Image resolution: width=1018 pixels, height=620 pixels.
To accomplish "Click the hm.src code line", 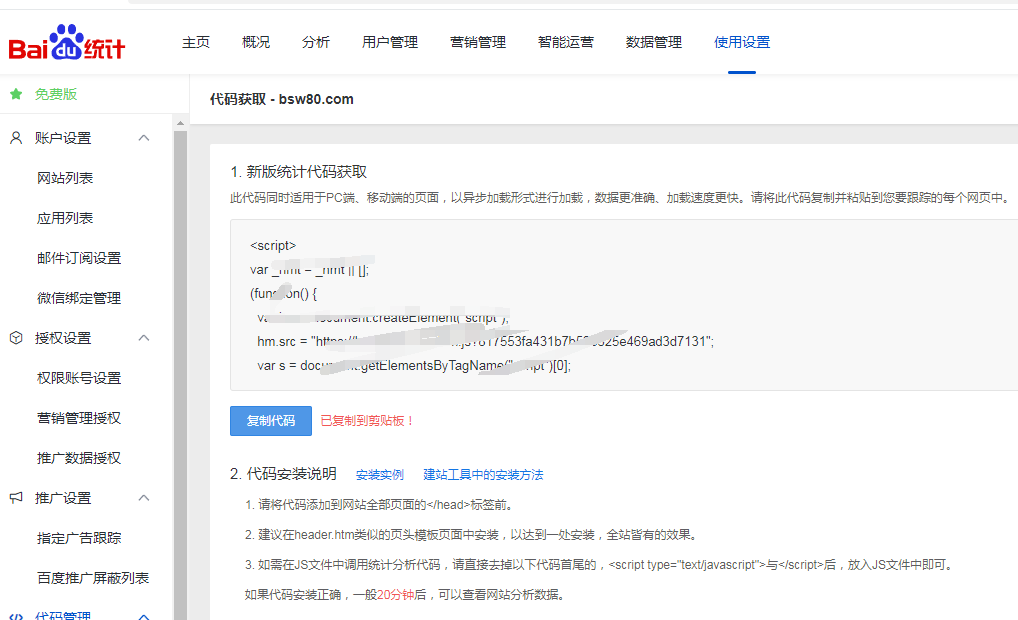I will [485, 341].
